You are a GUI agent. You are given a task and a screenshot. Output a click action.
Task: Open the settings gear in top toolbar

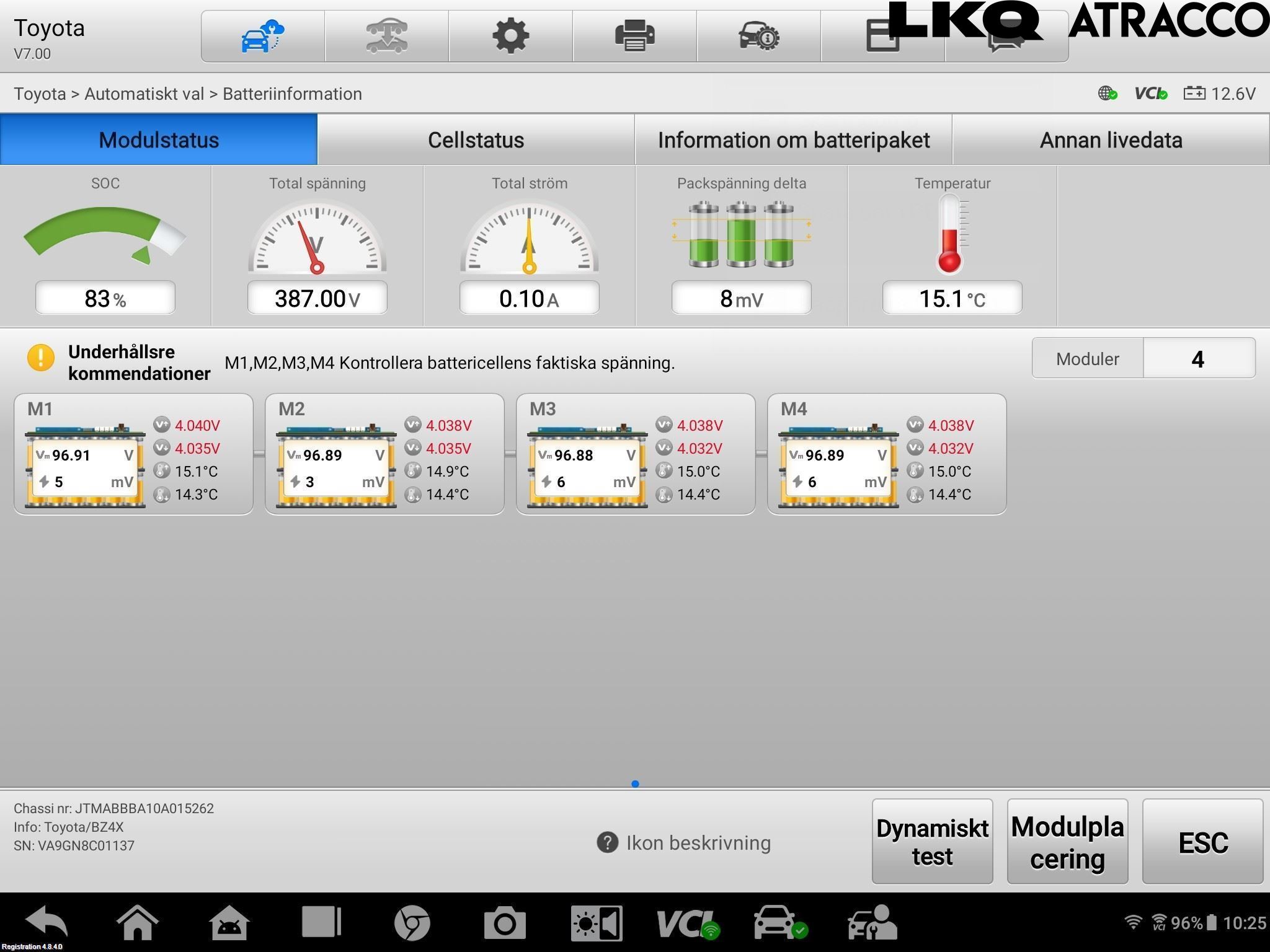[510, 36]
